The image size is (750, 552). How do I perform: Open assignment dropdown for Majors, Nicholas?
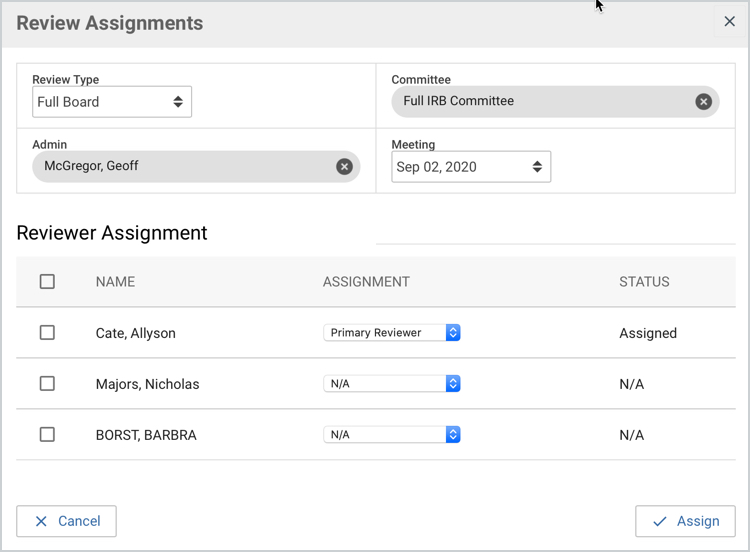pyautogui.click(x=391, y=384)
